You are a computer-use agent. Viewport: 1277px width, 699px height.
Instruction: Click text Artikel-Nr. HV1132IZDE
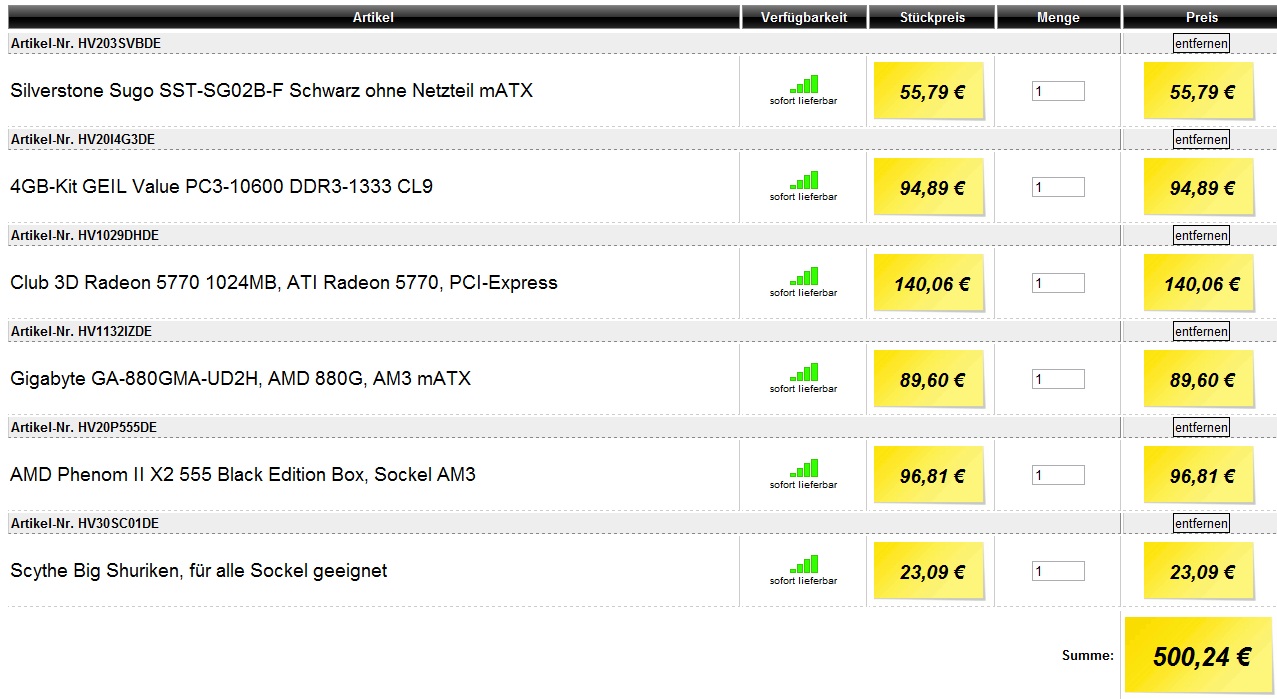pyautogui.click(x=81, y=331)
